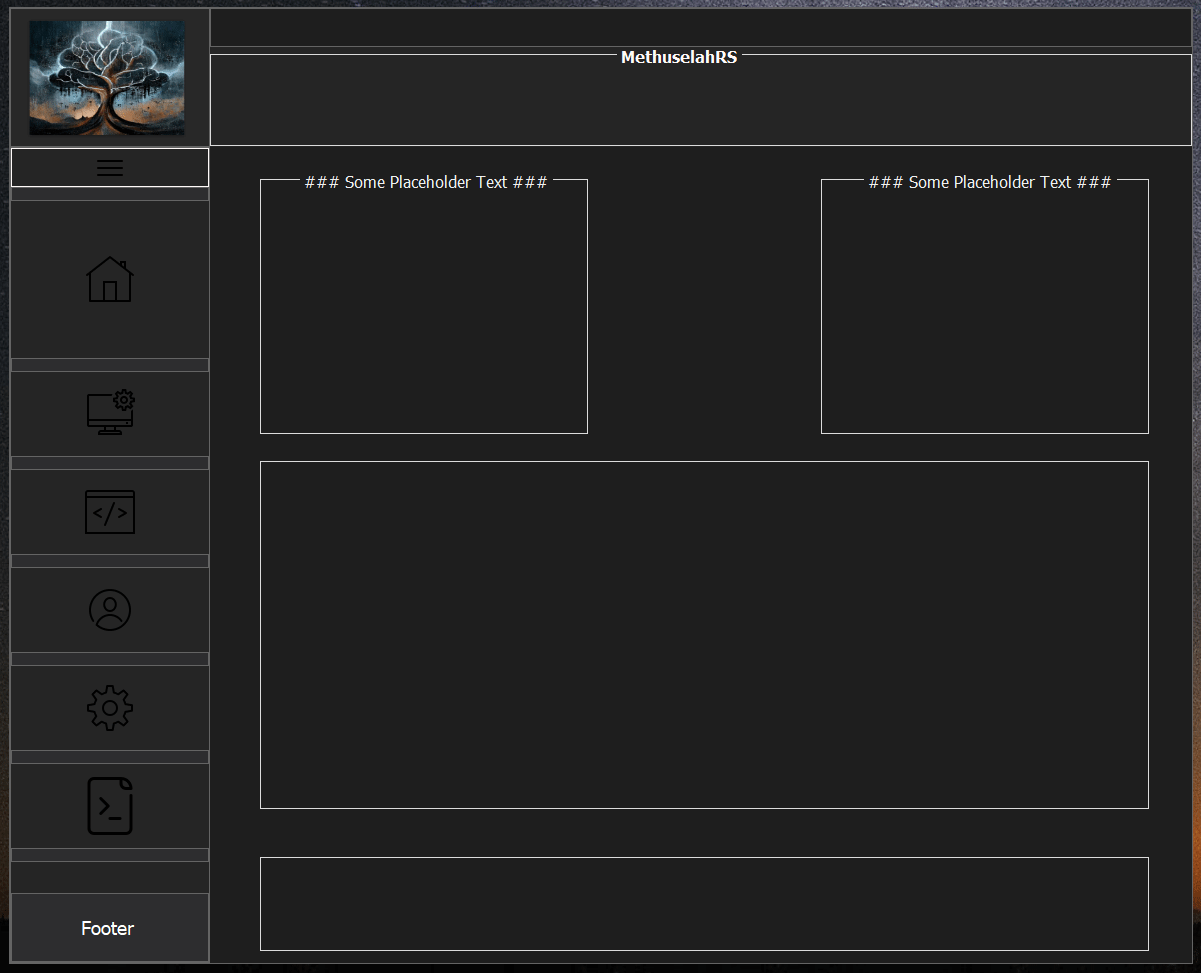Open the user profile icon
Screen dimensions: 1201x973
point(110,609)
